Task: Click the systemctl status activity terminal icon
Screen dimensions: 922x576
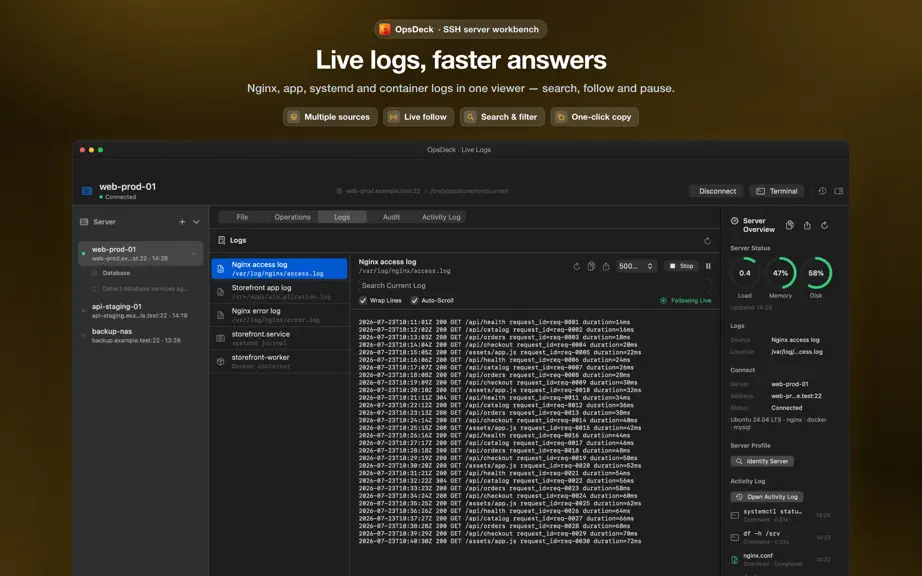Action: [734, 515]
